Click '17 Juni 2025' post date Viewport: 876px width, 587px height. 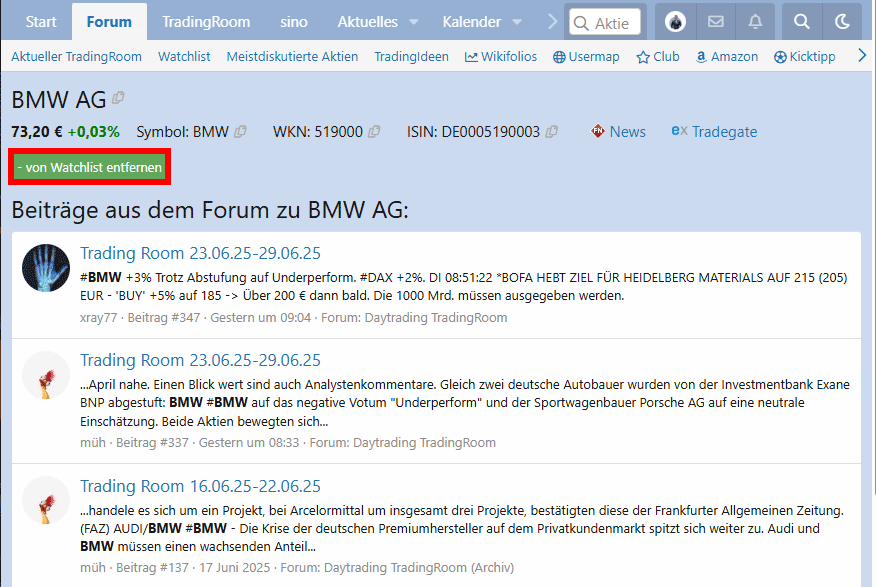(235, 568)
